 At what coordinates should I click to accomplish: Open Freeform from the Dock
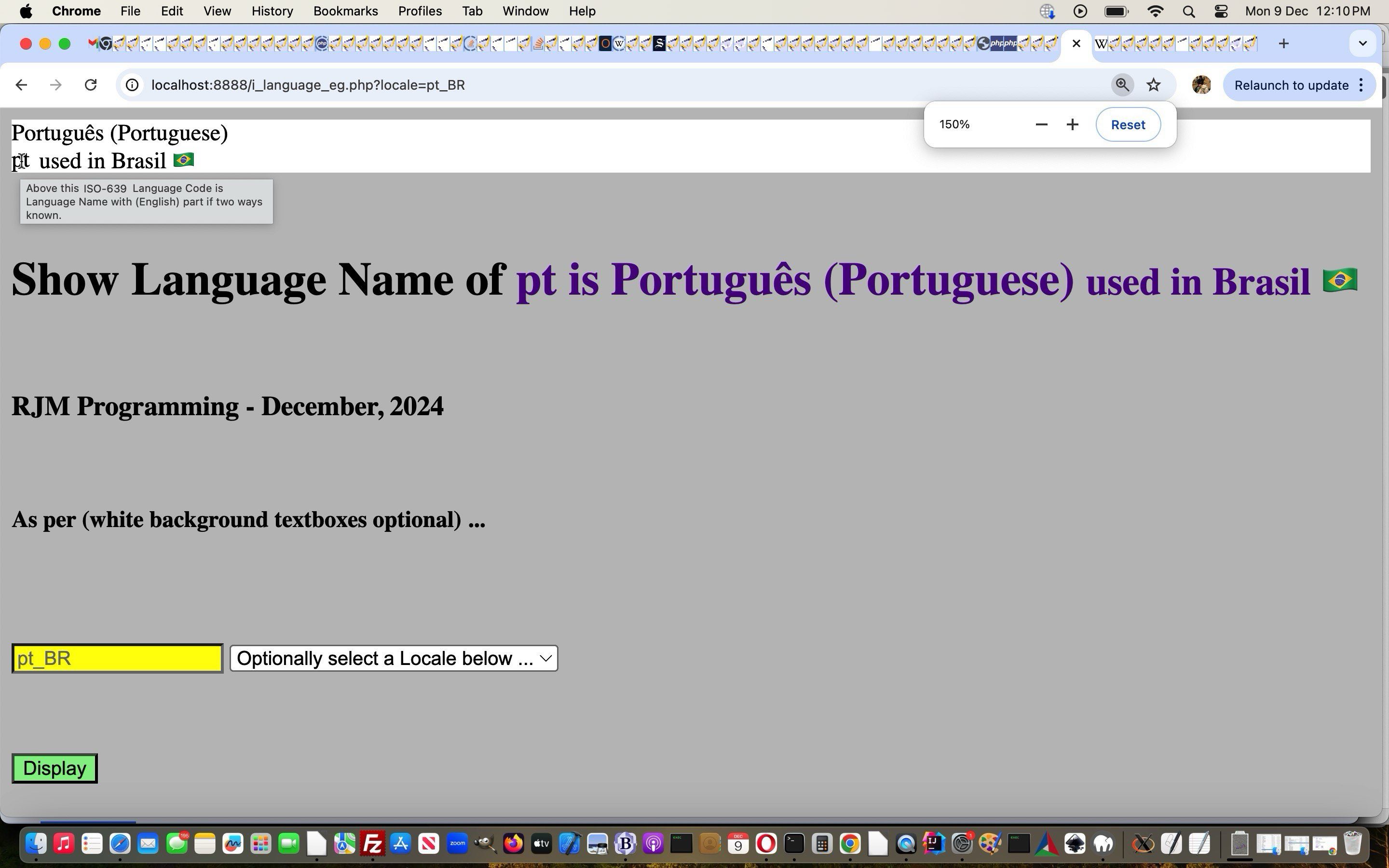(233, 844)
